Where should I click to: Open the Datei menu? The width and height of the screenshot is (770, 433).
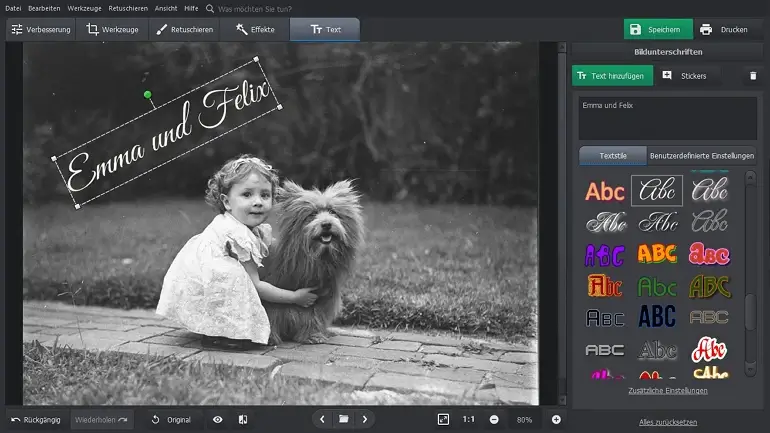[x=13, y=8]
